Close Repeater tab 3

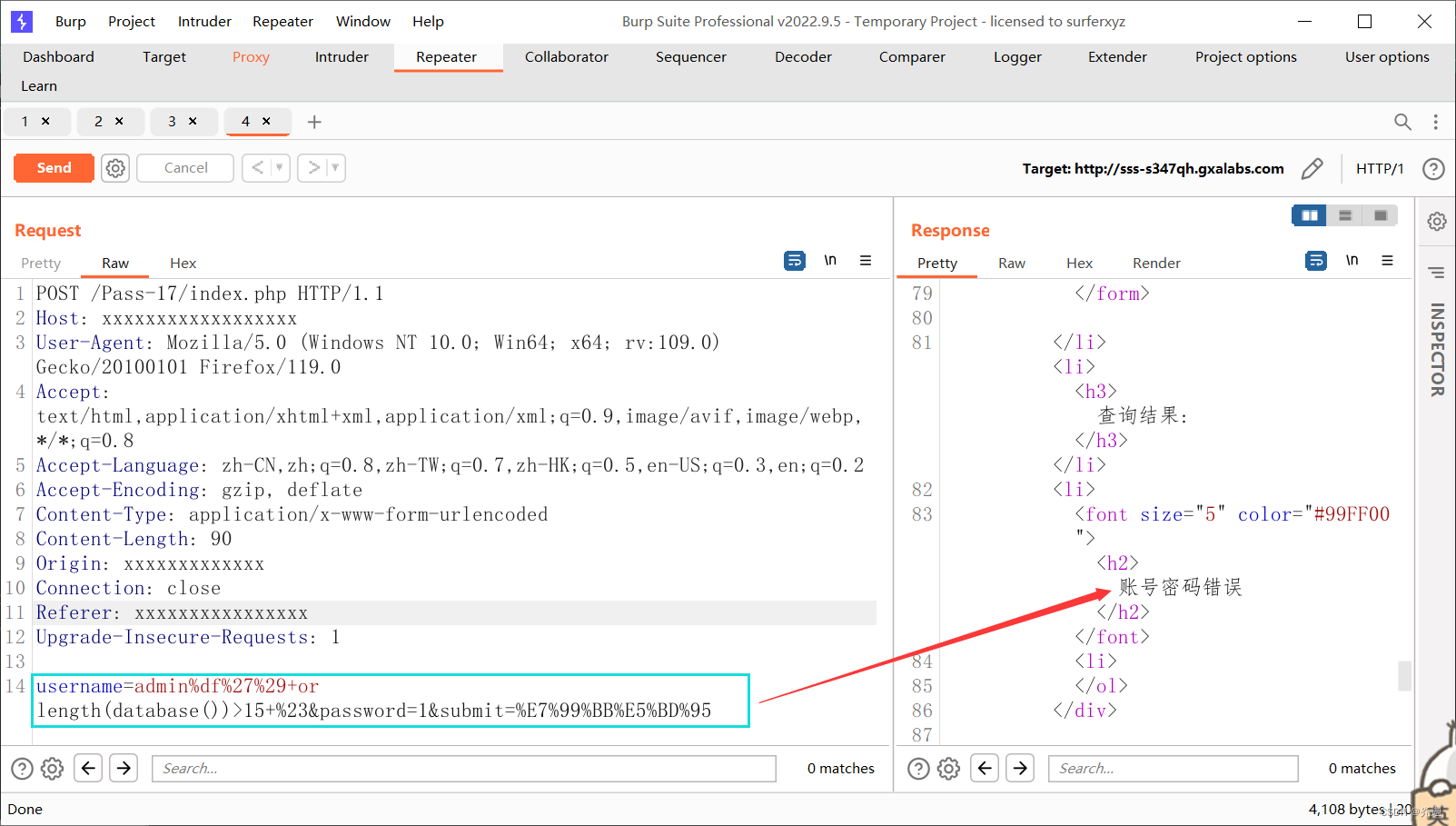[x=193, y=121]
